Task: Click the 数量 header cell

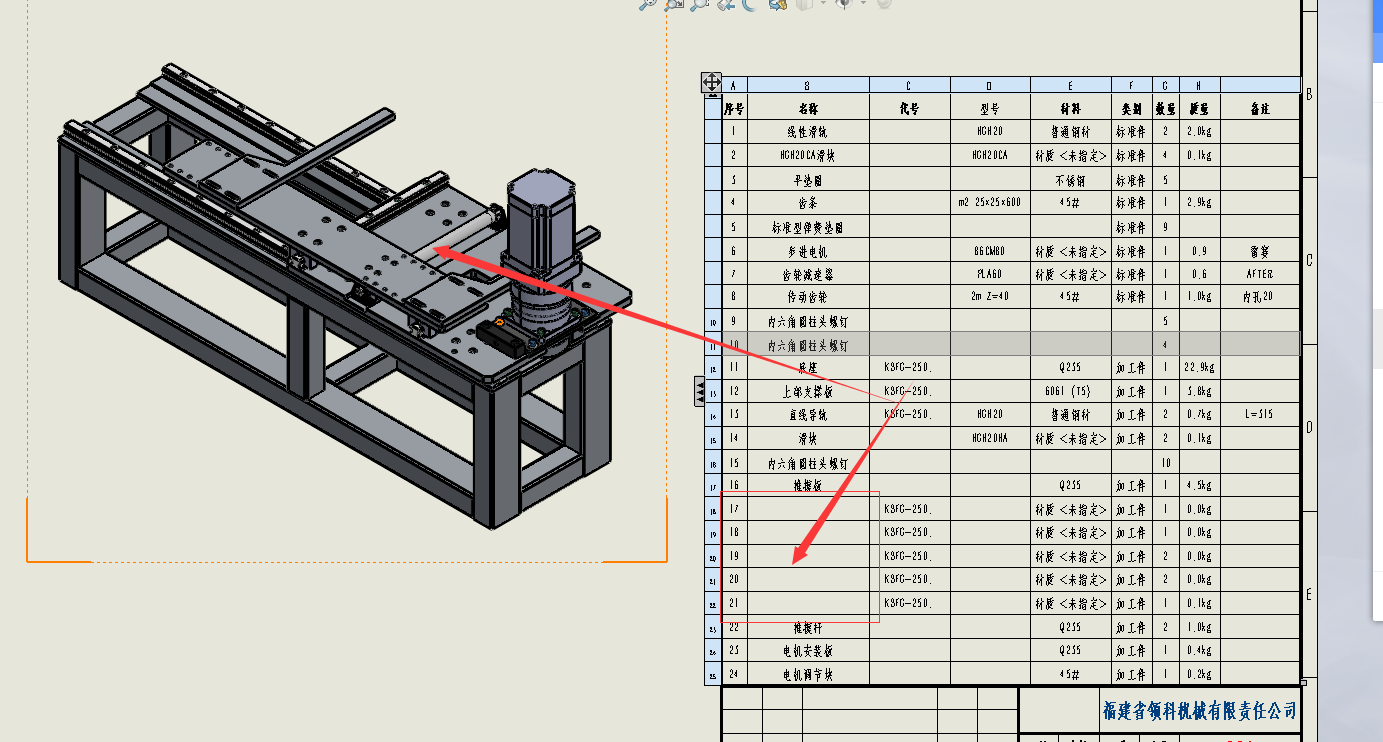Action: [1166, 108]
